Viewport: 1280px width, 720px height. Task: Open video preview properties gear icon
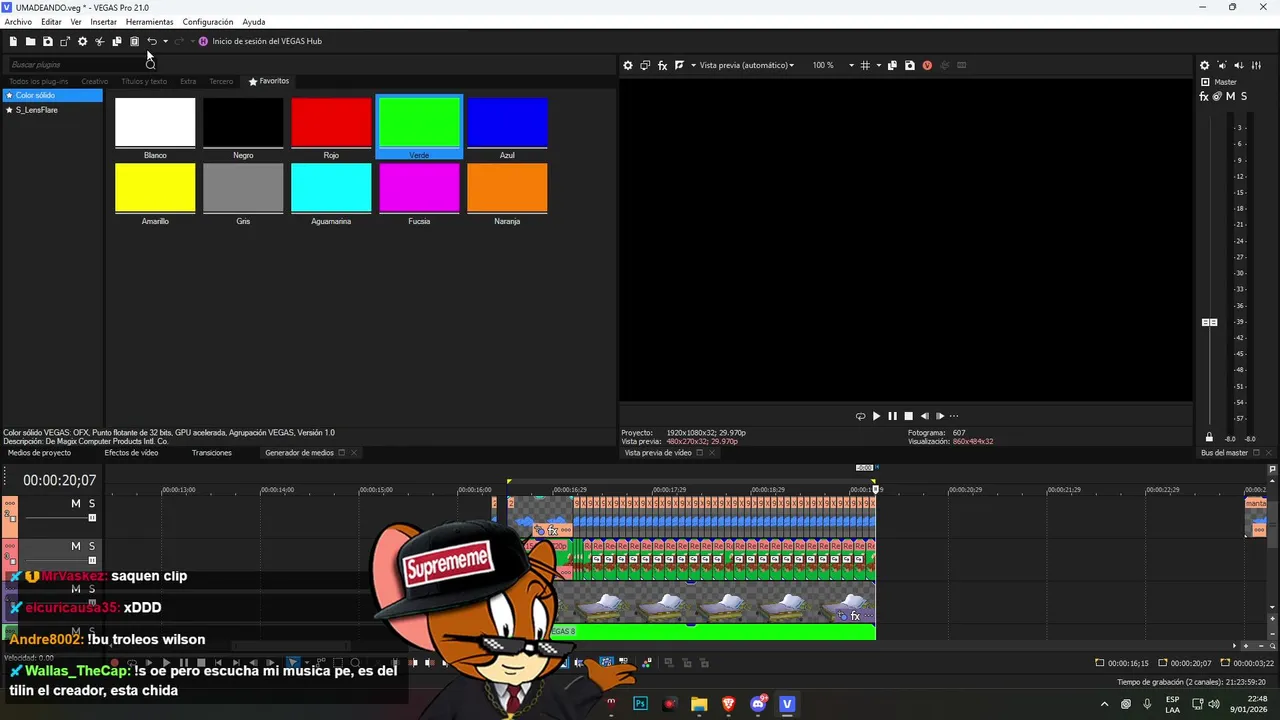pyautogui.click(x=628, y=65)
